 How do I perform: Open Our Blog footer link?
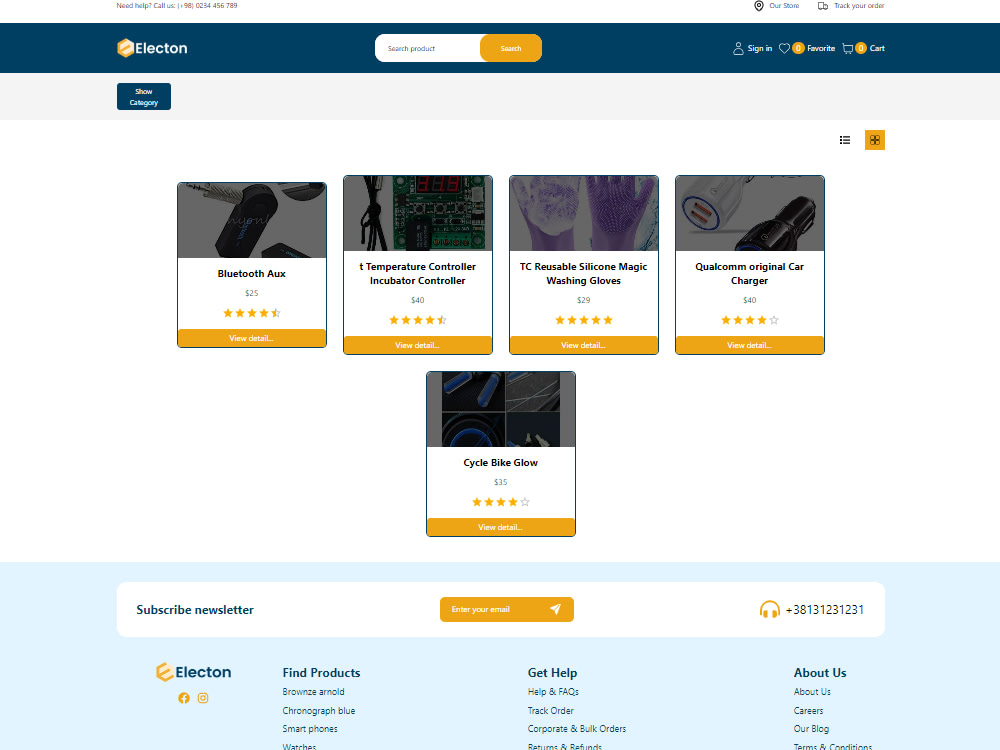[811, 728]
